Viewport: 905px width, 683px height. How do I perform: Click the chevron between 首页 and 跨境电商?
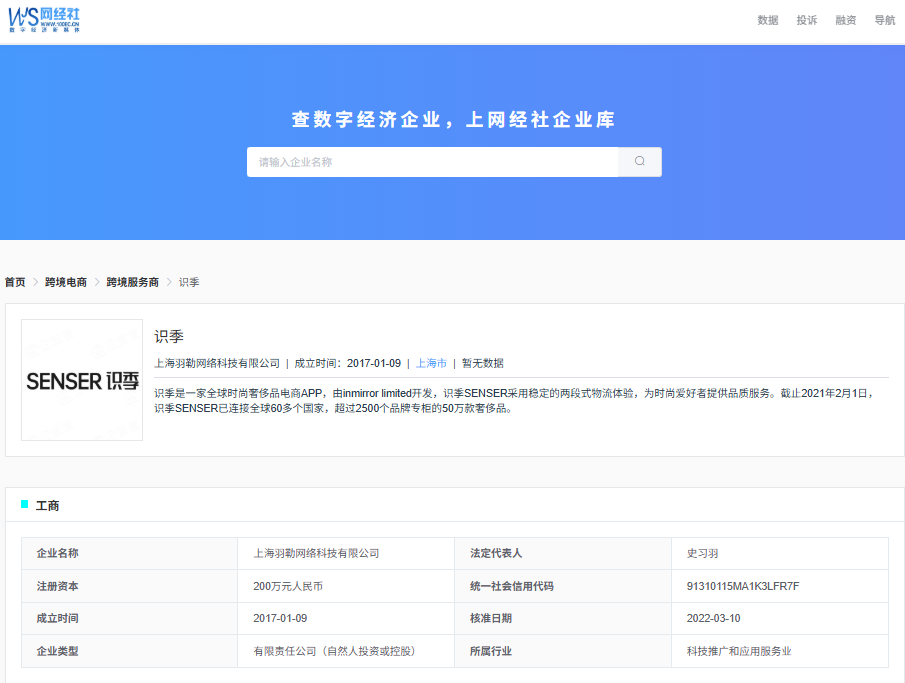pos(35,282)
